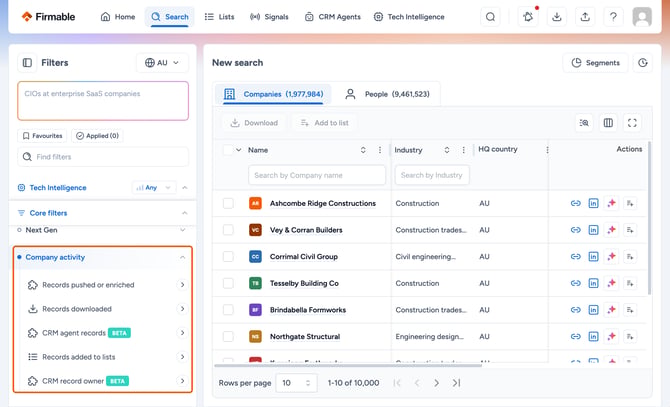Collapse the Filters sidebar panel icon
This screenshot has width=670, height=407.
27,63
